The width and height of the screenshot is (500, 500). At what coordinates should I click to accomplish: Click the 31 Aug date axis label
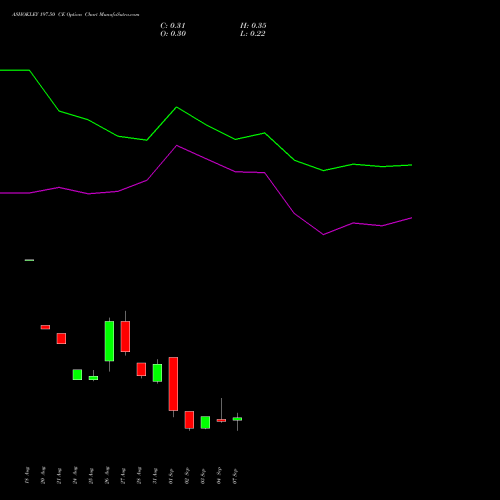(155, 475)
